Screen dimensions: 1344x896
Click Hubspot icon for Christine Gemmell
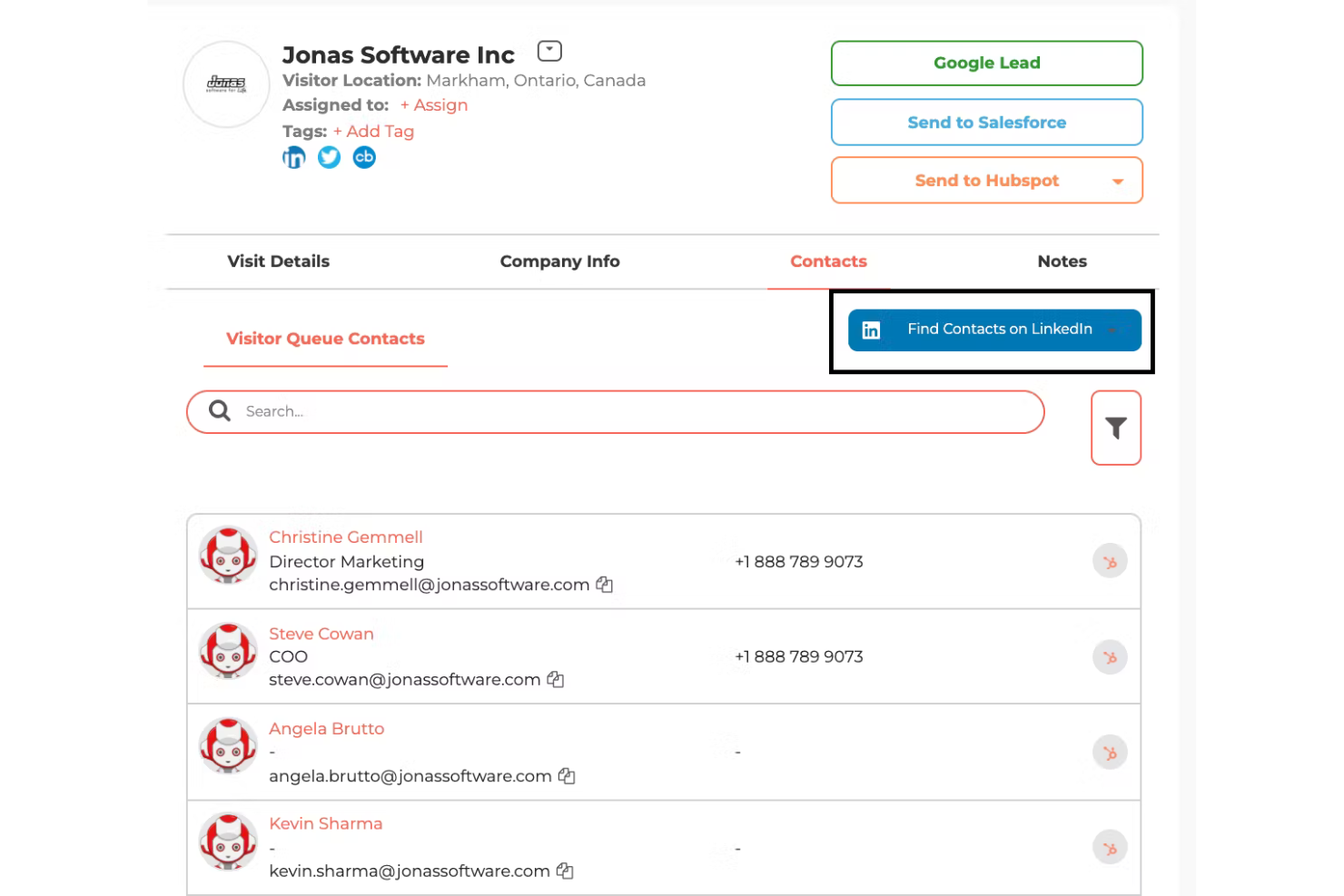pos(1110,562)
